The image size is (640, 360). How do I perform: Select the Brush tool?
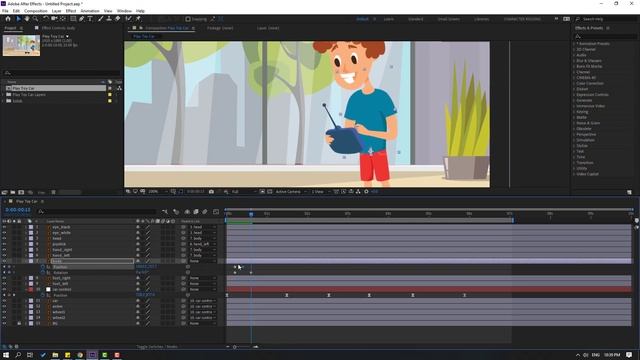(100, 19)
